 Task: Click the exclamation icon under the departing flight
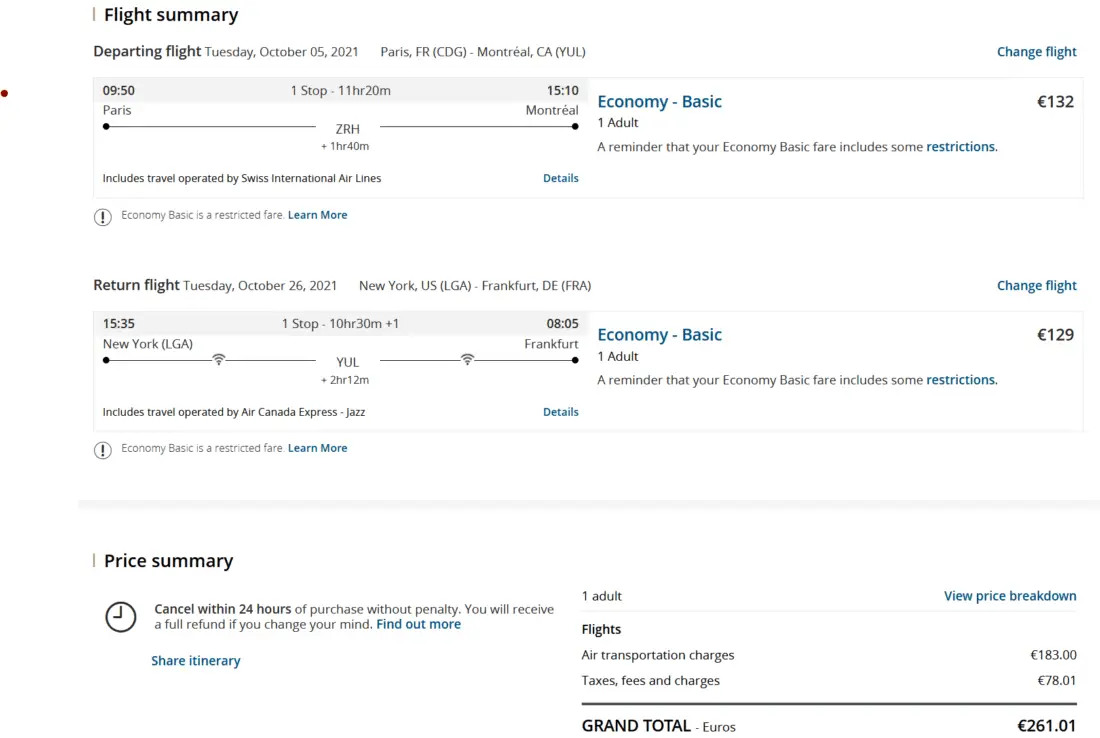point(102,217)
